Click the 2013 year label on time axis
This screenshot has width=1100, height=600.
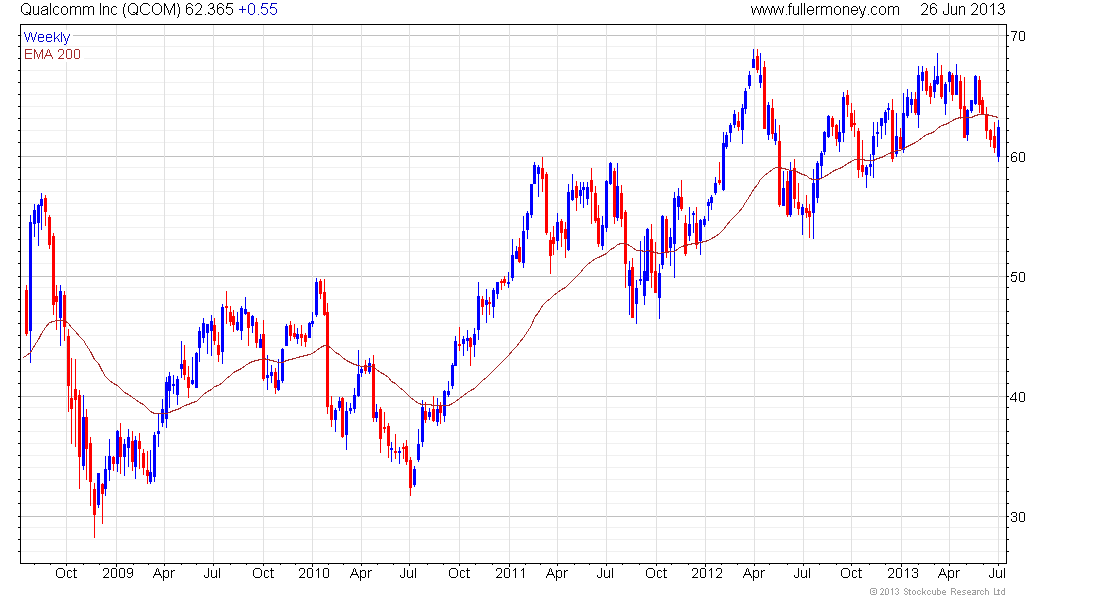(x=903, y=573)
